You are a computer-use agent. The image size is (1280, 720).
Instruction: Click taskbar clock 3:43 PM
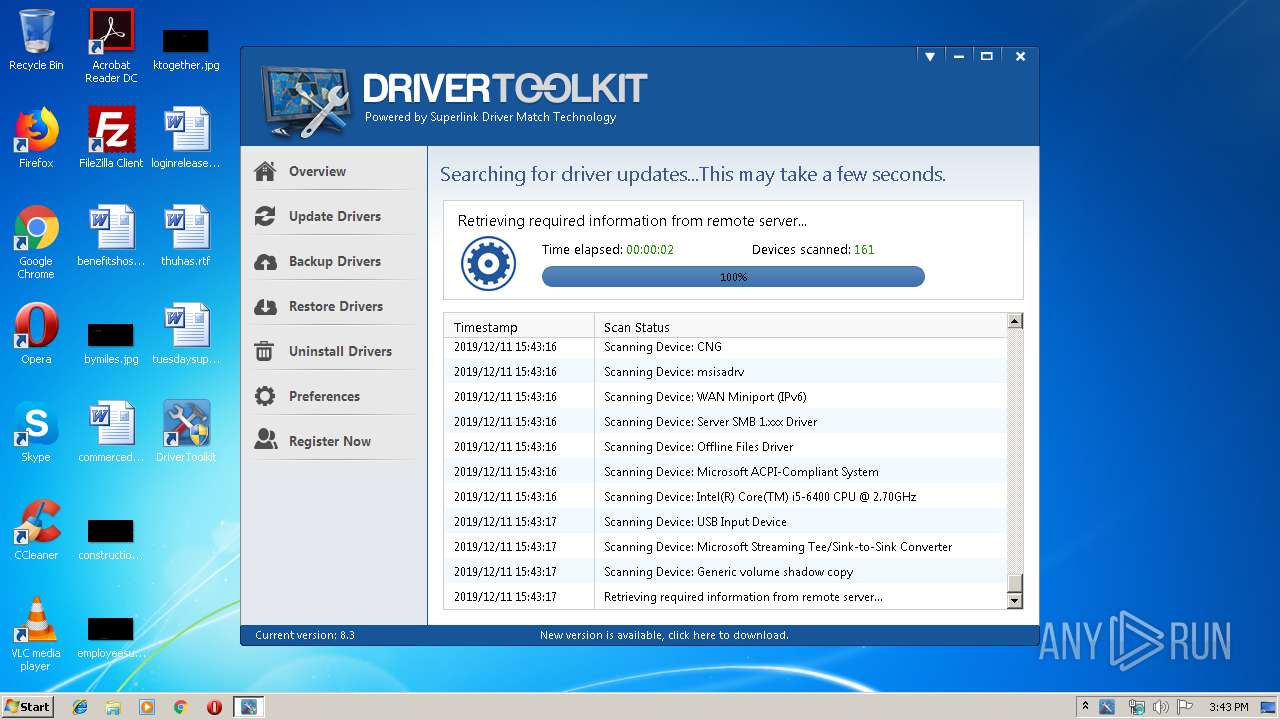tap(1228, 707)
